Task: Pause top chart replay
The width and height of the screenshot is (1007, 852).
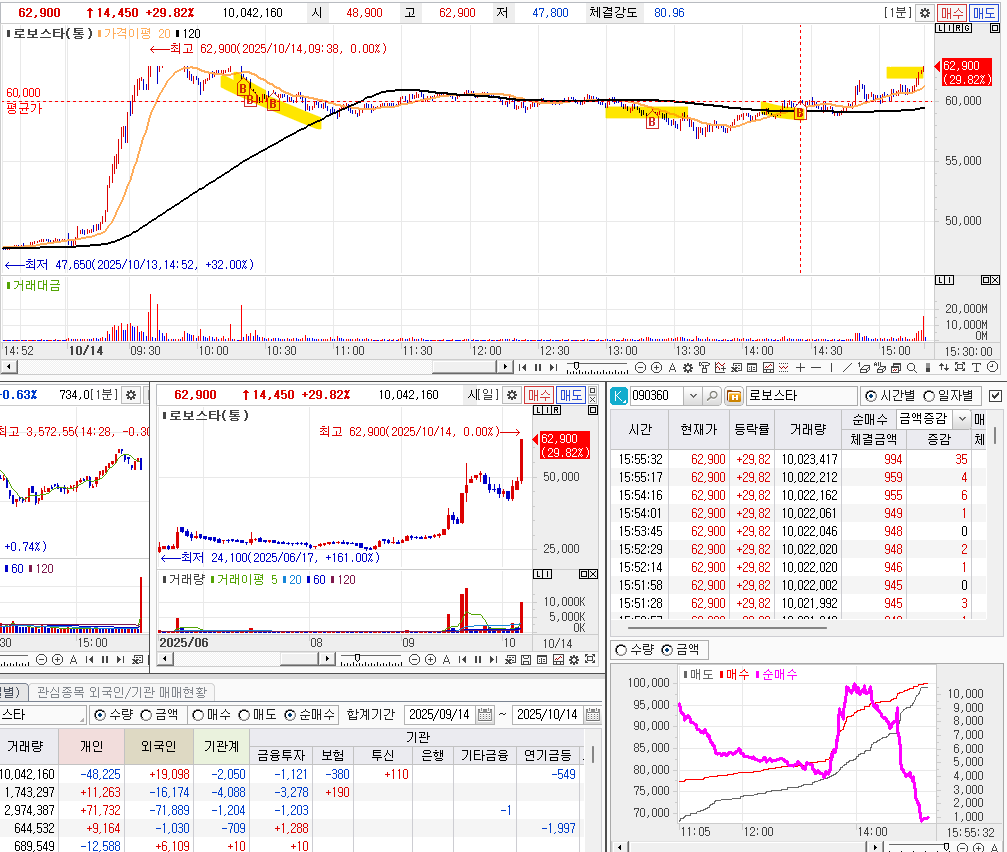Action: 538,367
